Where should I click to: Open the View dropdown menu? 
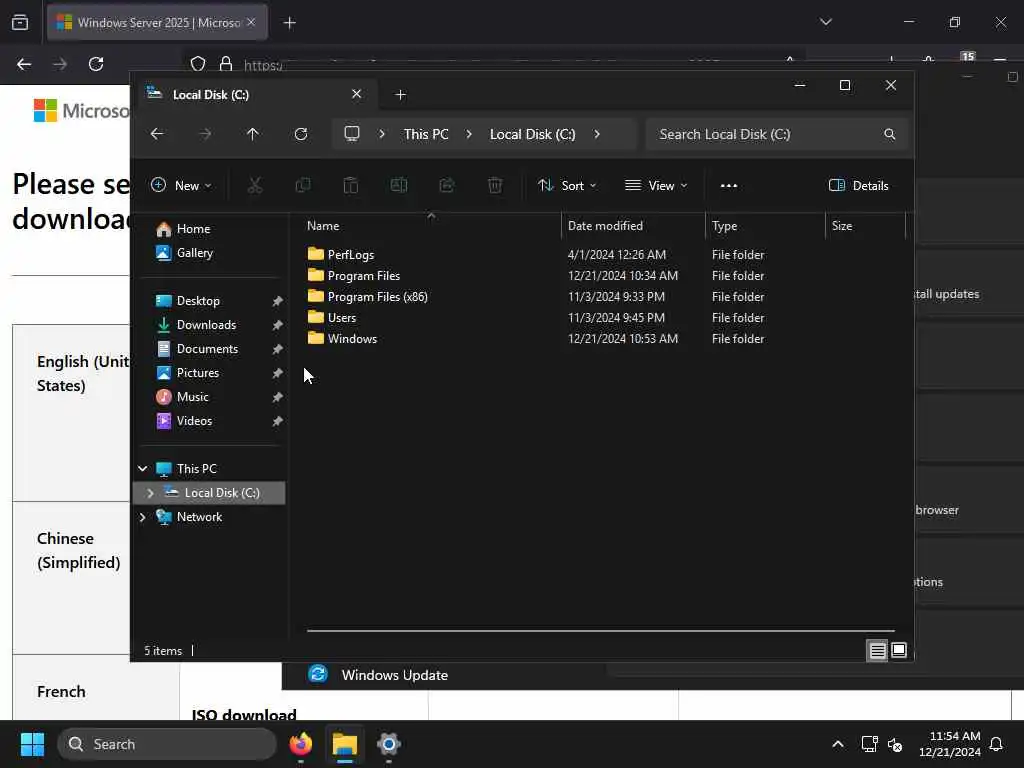pos(656,185)
